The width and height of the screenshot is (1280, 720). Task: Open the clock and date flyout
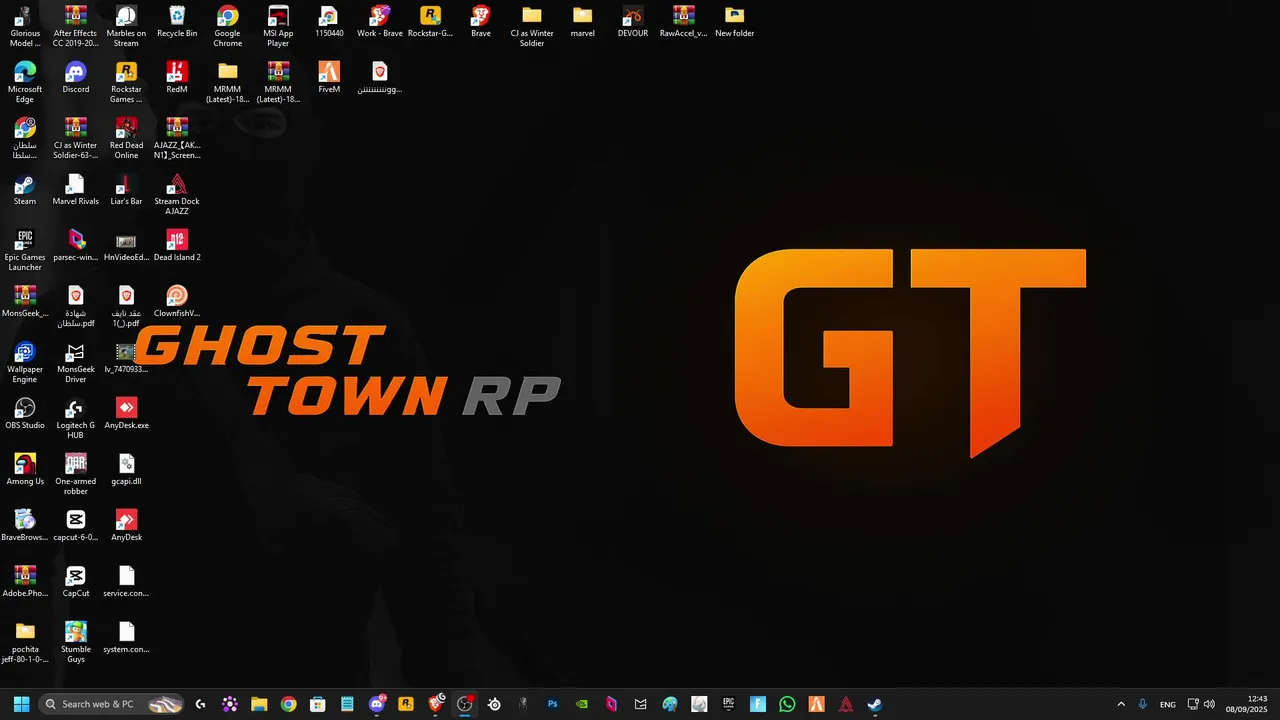tap(1248, 704)
